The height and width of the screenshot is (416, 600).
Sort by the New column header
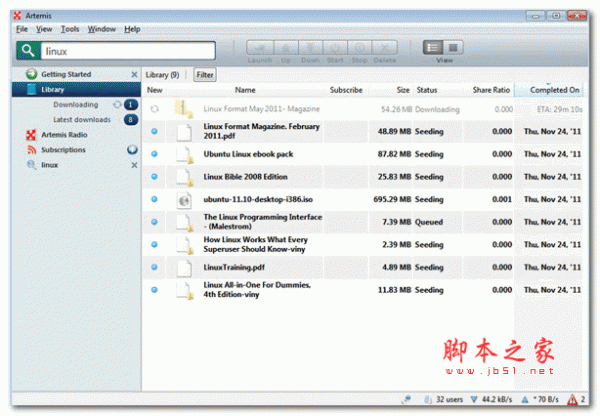(x=155, y=90)
